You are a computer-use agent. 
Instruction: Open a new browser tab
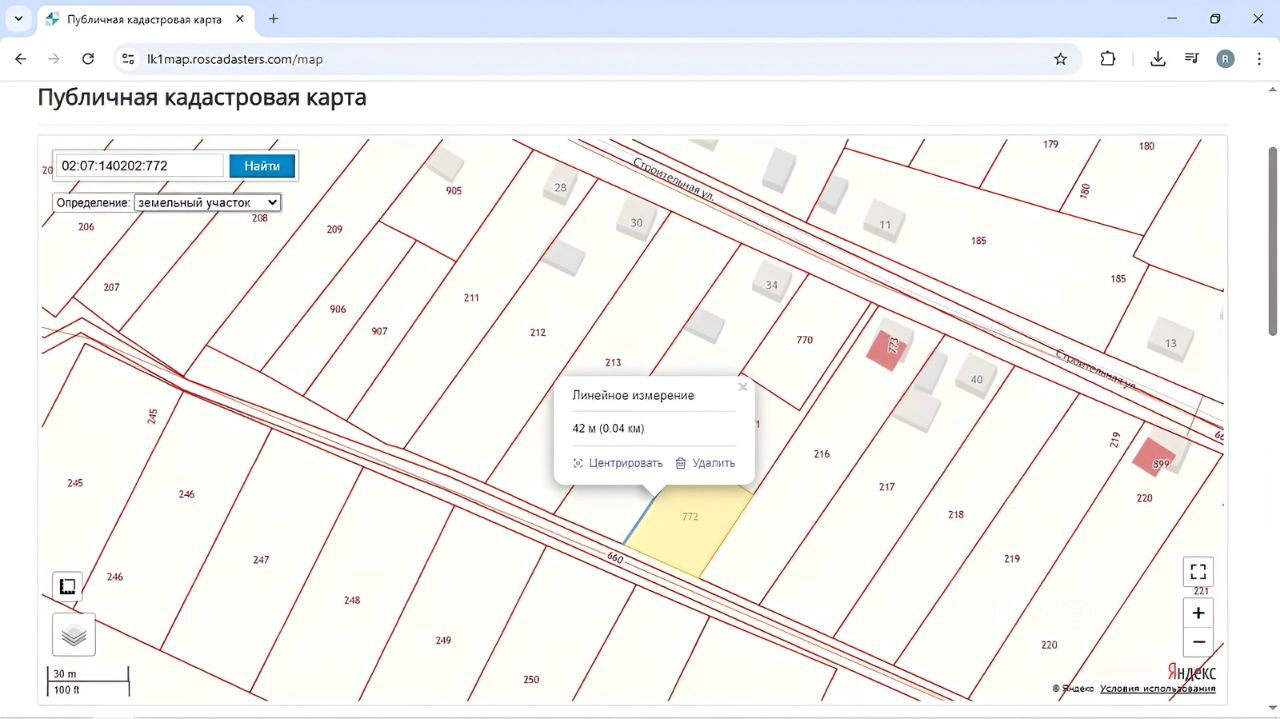click(x=273, y=19)
